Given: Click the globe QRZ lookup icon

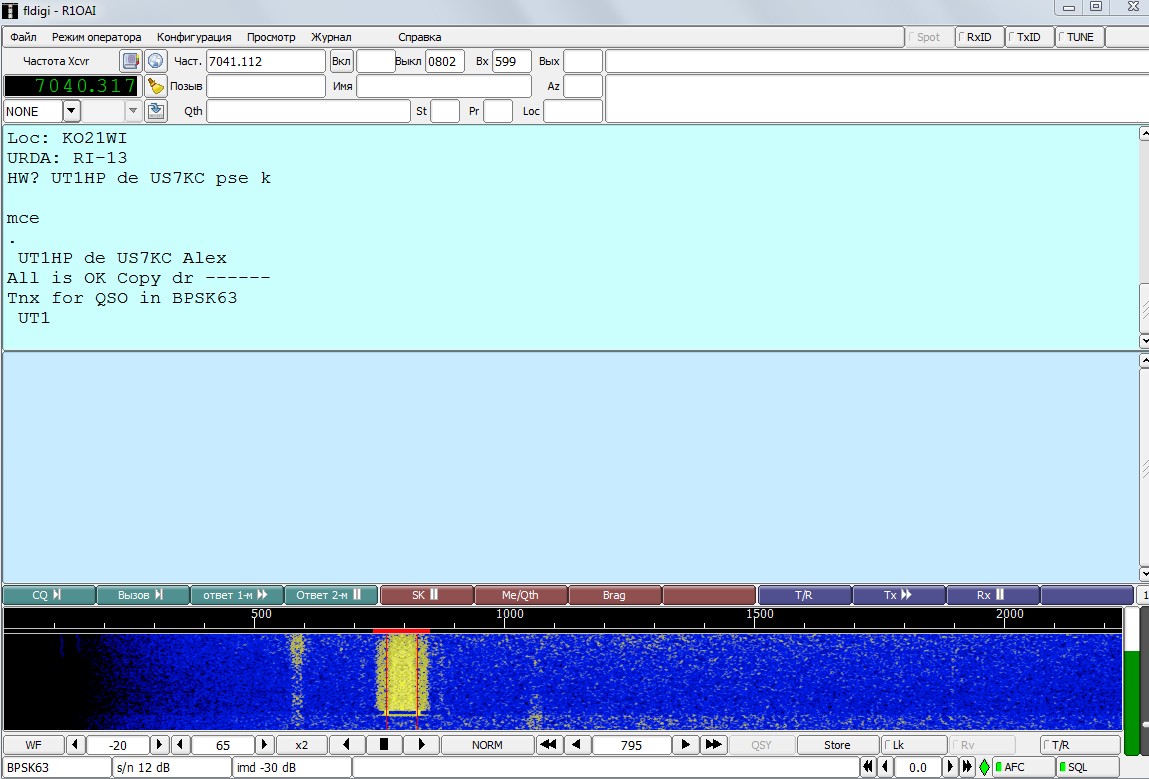Looking at the screenshot, I should click(x=155, y=61).
